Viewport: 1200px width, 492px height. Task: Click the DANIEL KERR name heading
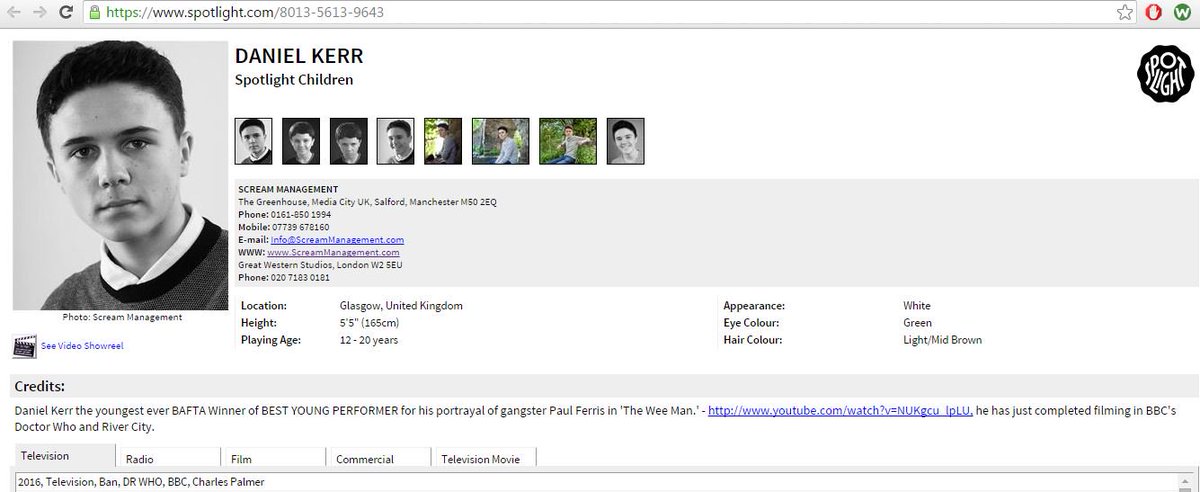[x=299, y=56]
